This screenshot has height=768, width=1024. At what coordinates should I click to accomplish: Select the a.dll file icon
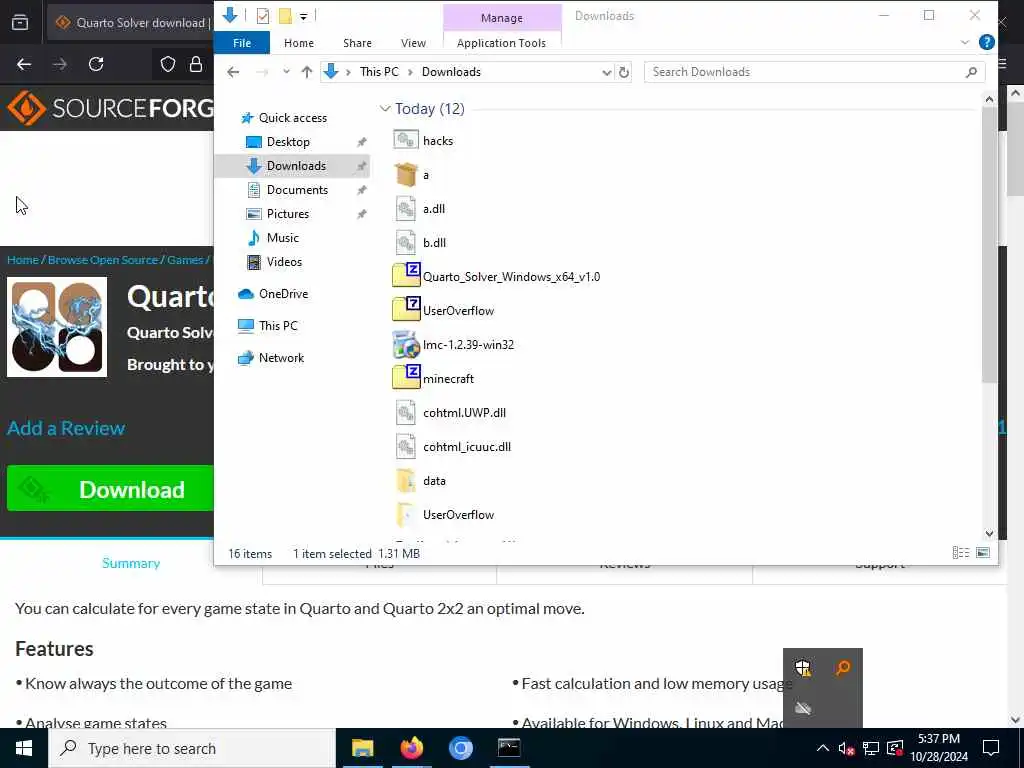tap(406, 208)
